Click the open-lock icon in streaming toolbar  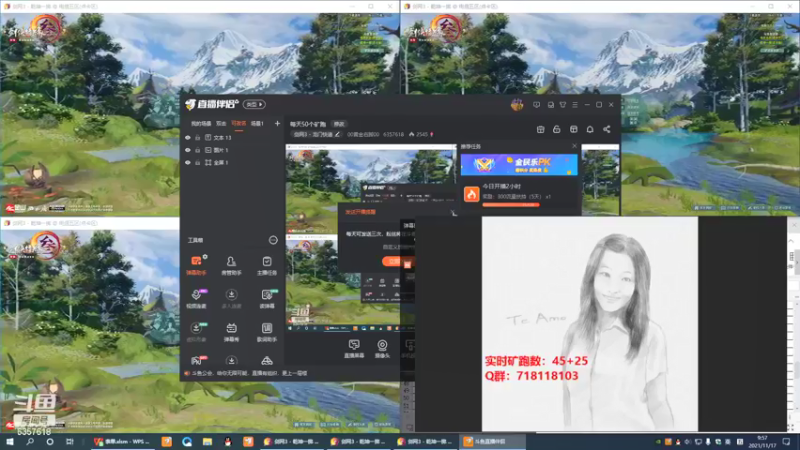tap(557, 130)
